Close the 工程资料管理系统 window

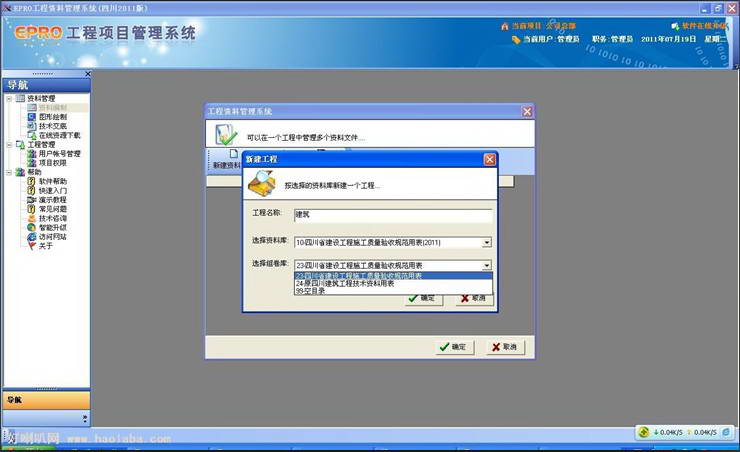(527, 112)
